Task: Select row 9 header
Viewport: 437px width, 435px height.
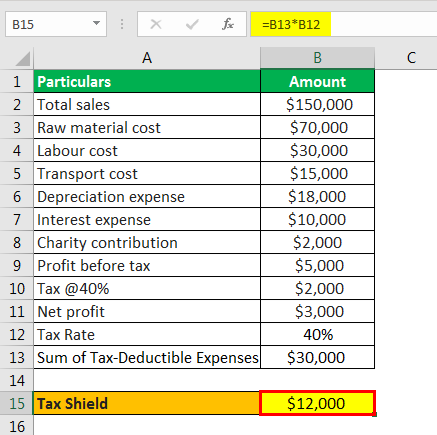Action: (17, 266)
